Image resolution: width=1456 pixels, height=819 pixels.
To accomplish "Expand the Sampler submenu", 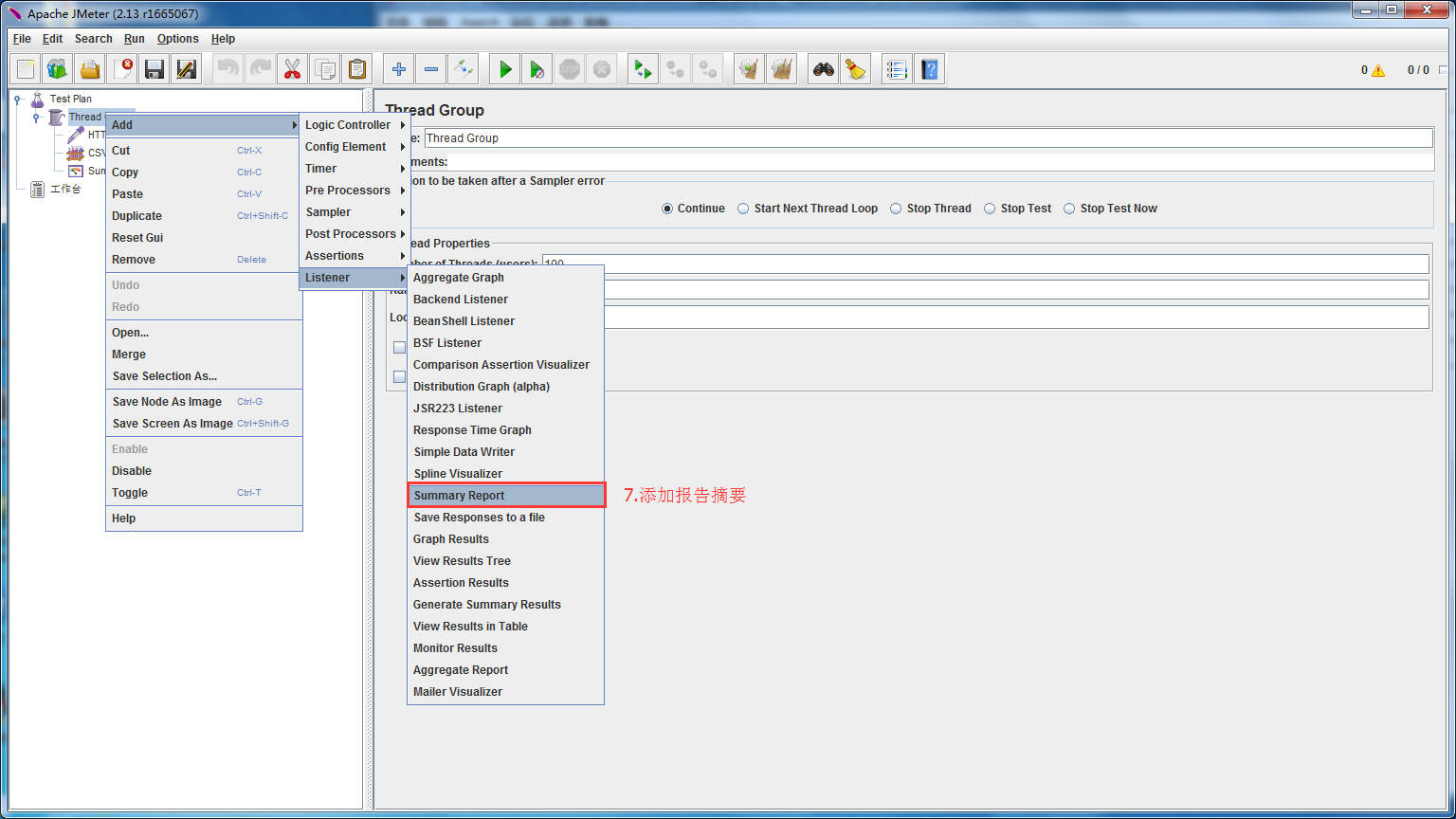I will pos(355,212).
